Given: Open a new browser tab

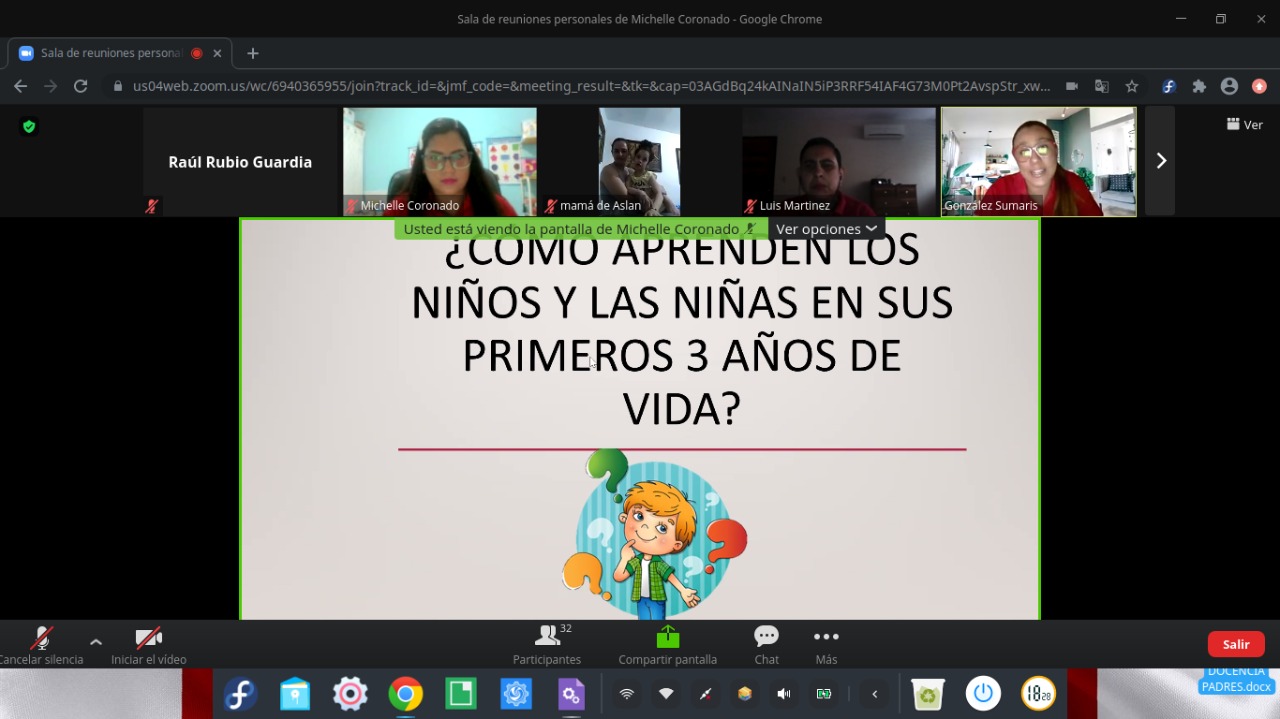Looking at the screenshot, I should click(x=253, y=53).
